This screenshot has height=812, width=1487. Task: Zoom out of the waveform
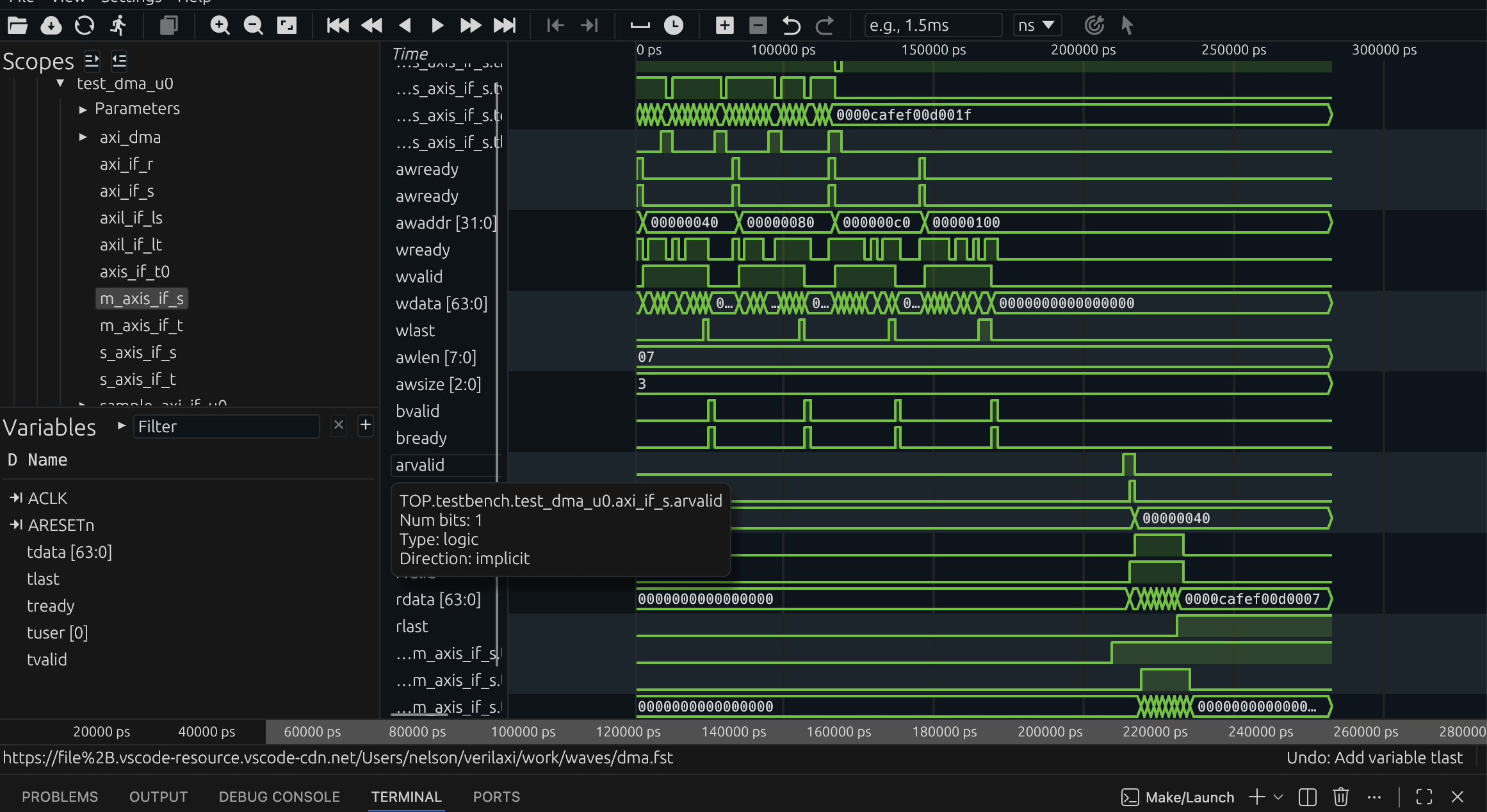pyautogui.click(x=254, y=26)
